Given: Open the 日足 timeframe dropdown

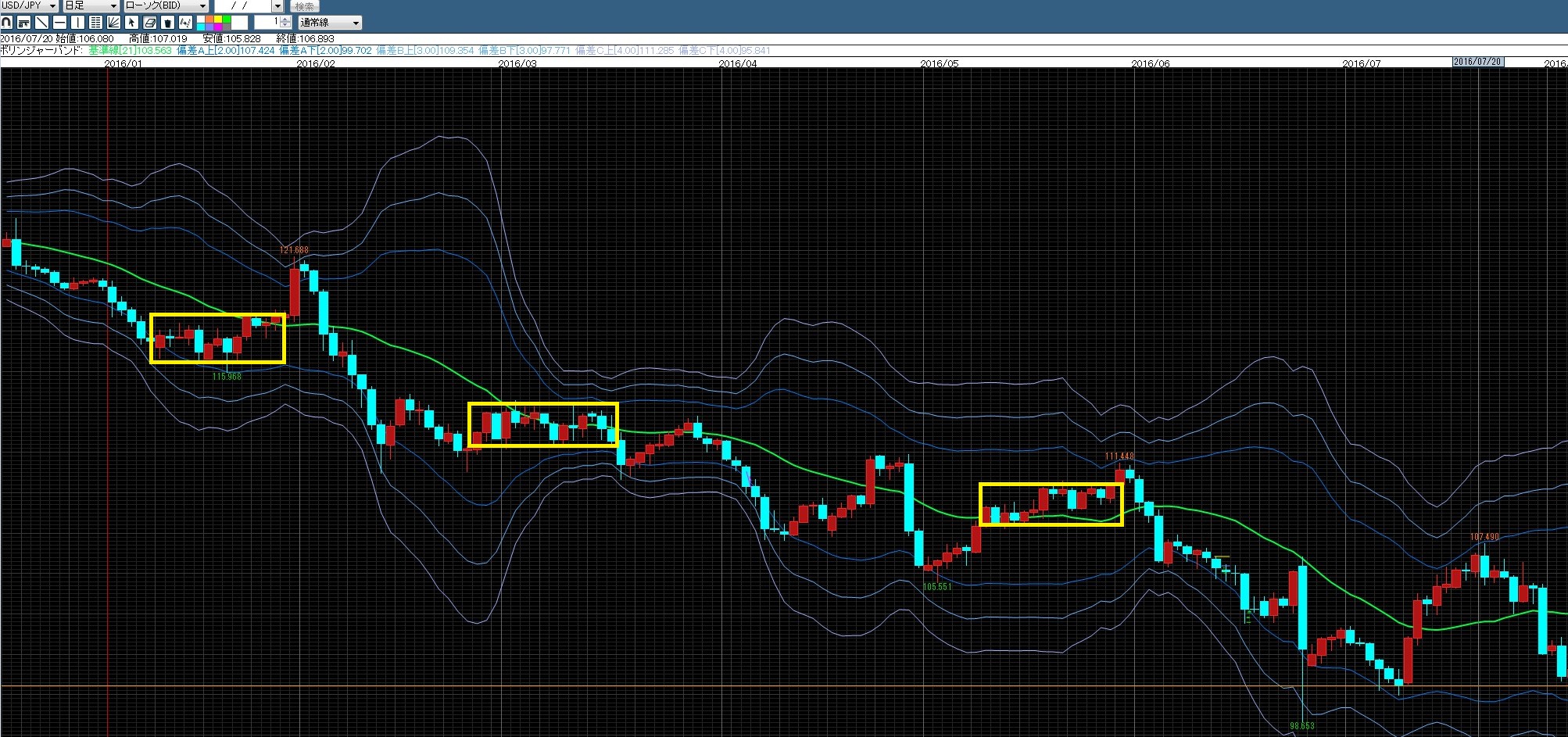Looking at the screenshot, I should [x=91, y=5].
